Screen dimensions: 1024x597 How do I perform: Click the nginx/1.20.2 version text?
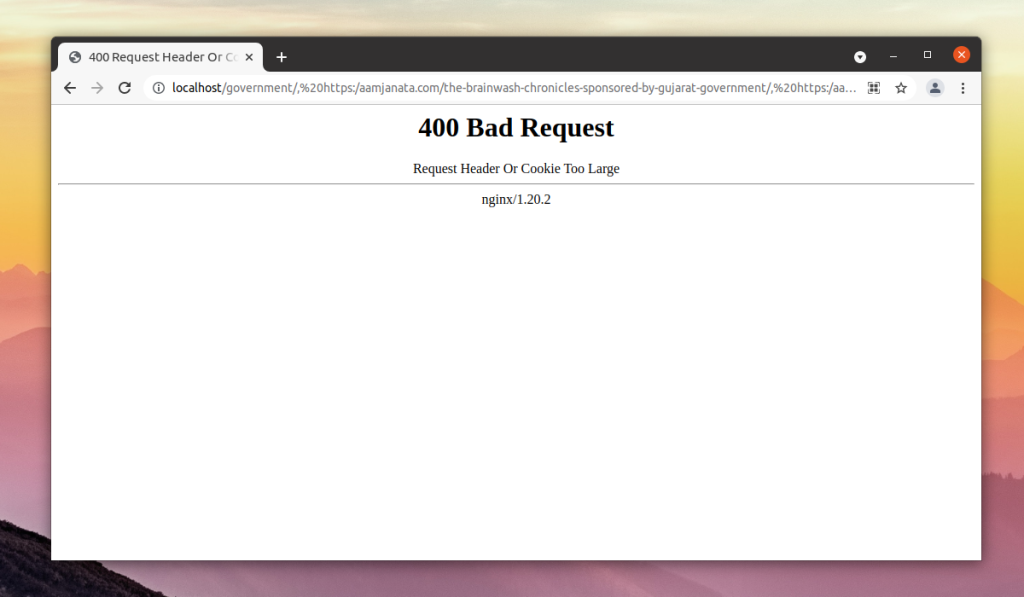pyautogui.click(x=516, y=199)
